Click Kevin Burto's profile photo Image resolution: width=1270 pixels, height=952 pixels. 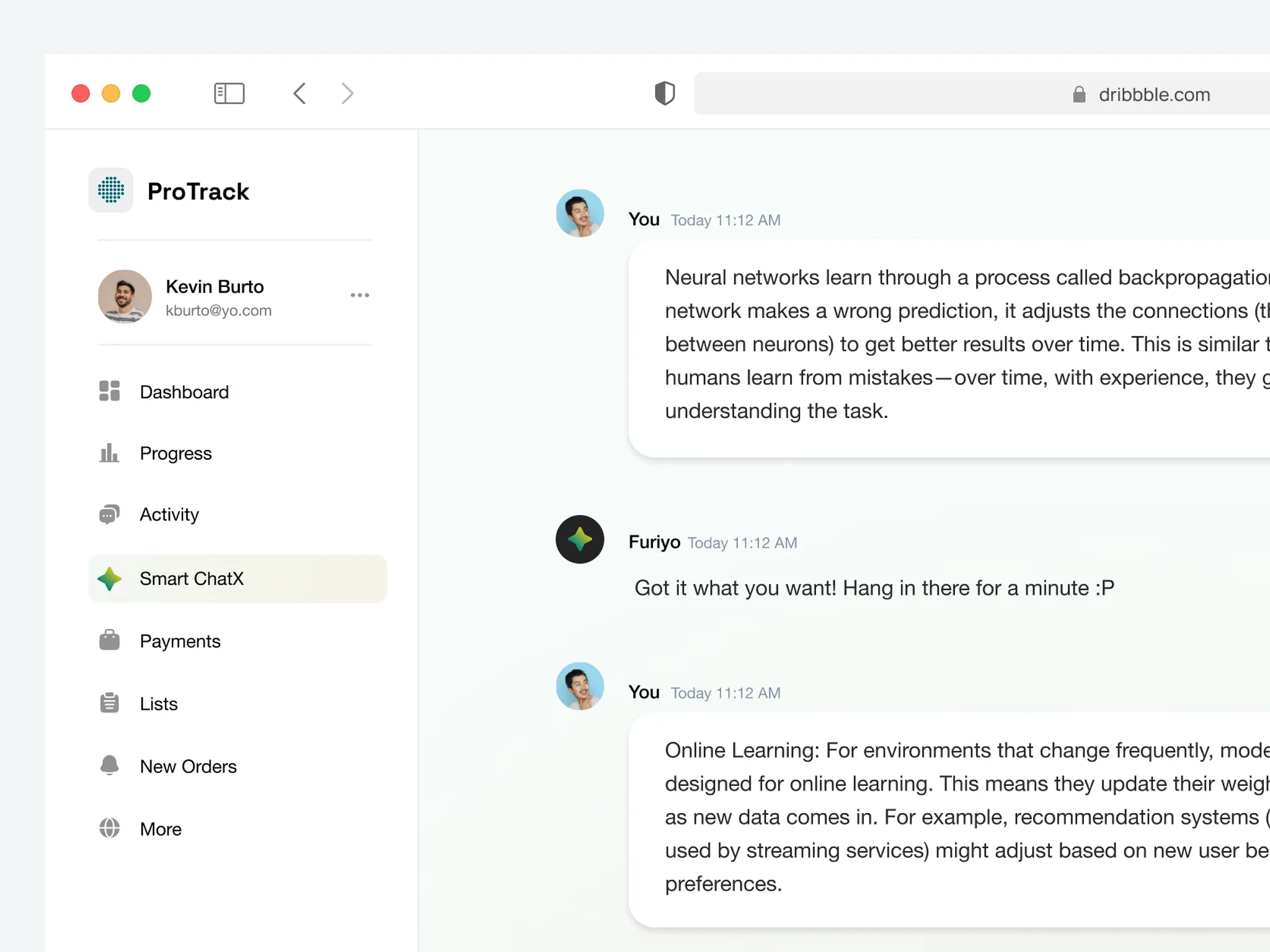pyautogui.click(x=125, y=296)
